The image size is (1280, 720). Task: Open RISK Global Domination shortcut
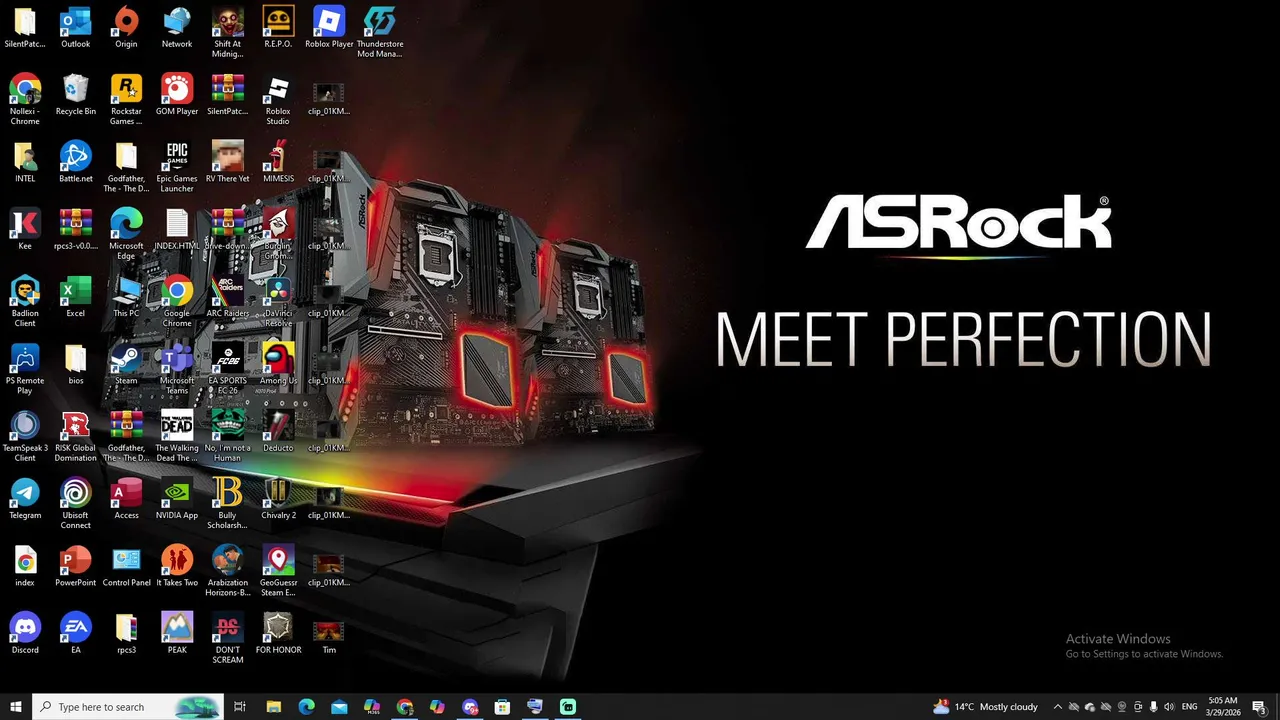76,435
